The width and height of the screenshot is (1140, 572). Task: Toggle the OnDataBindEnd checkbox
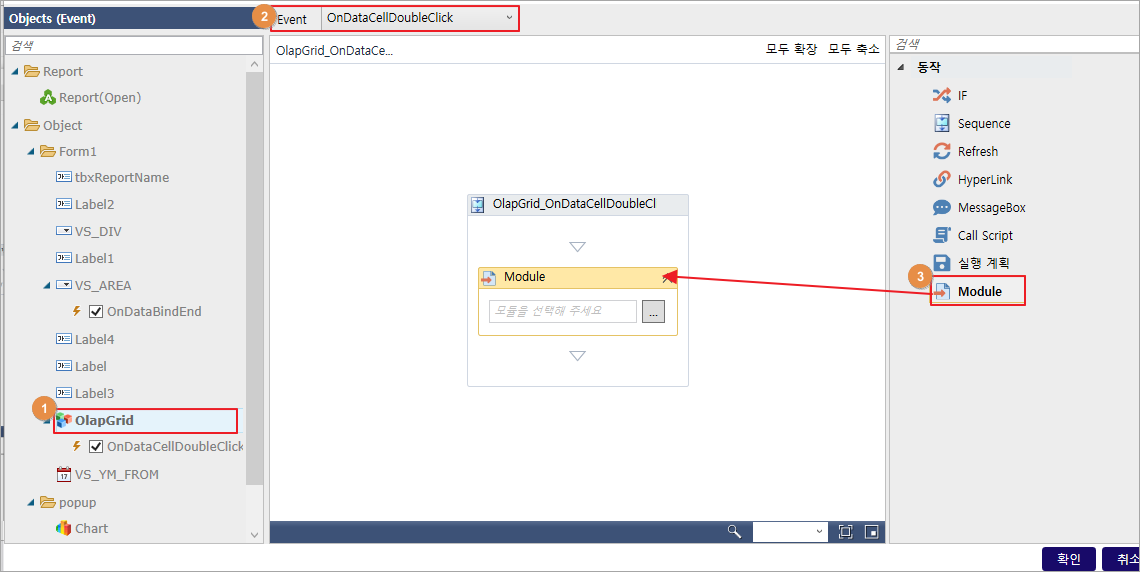96,312
